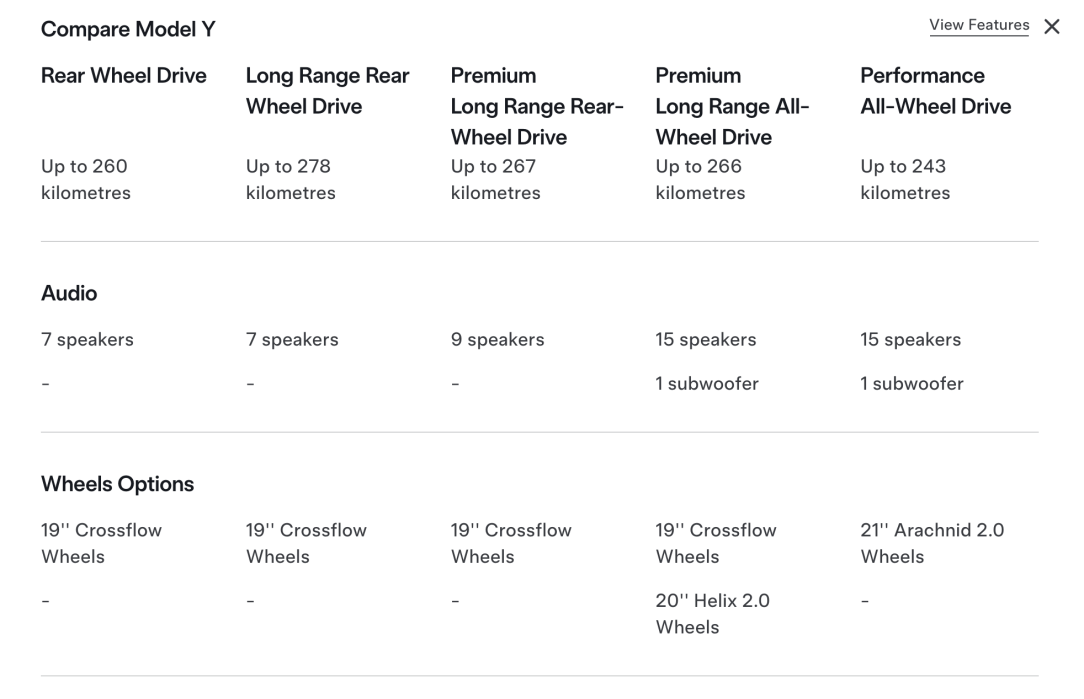Viewport: 1084px width, 699px height.
Task: Click 19'' Crossflow Wheels under Rear Wheel Drive
Action: coord(102,543)
